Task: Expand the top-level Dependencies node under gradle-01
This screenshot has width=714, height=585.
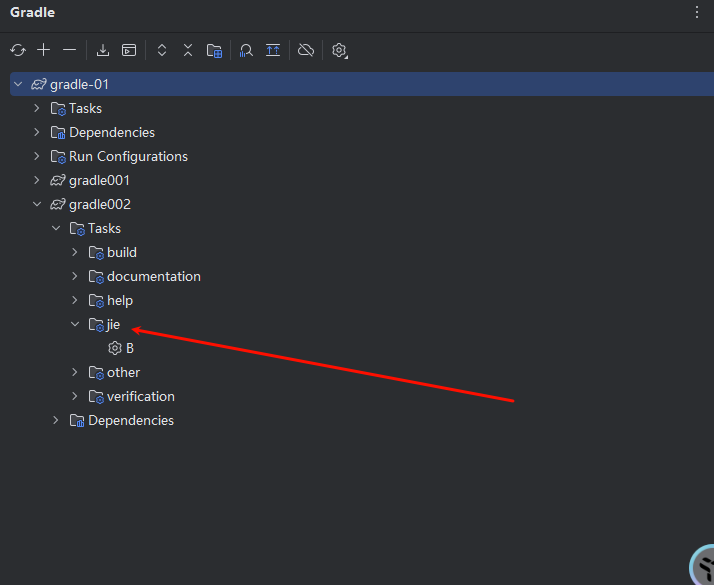Action: click(37, 132)
